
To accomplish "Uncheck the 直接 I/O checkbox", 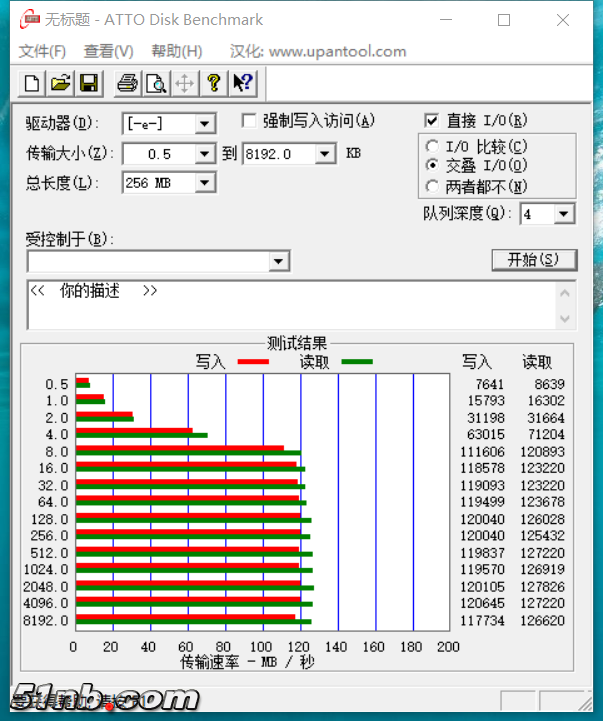I will 432,121.
